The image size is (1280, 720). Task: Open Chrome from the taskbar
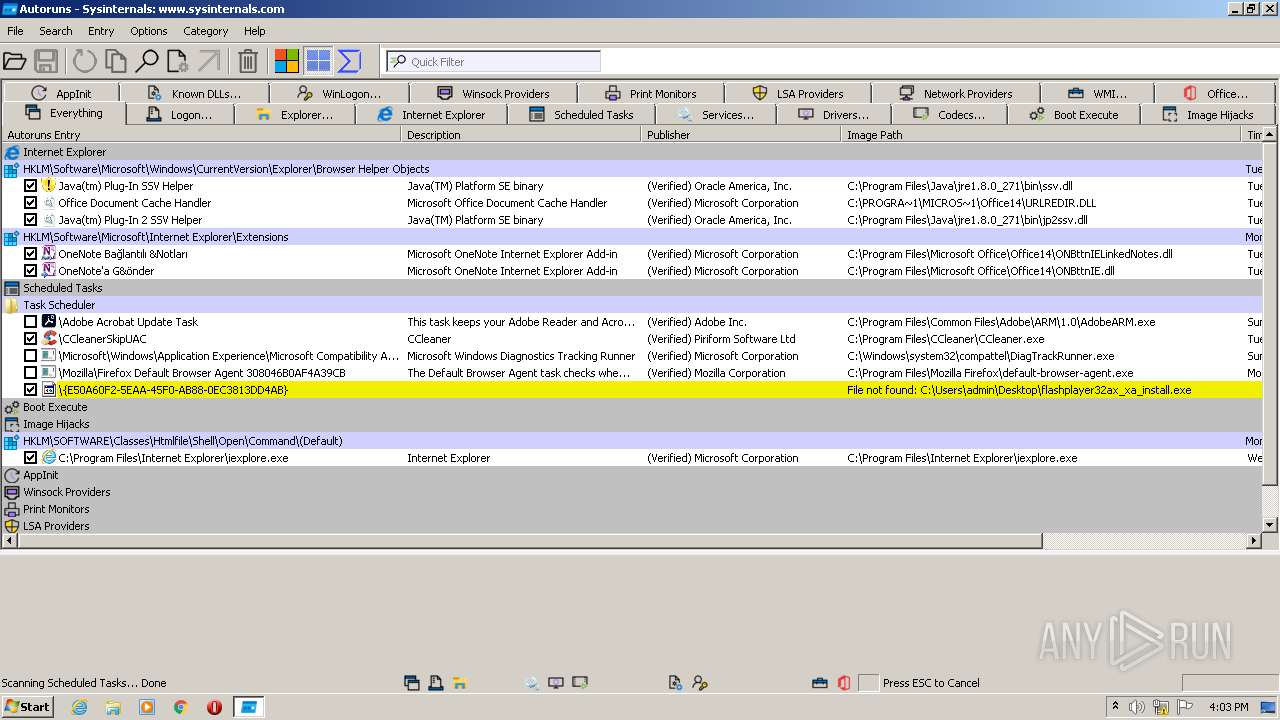[x=181, y=707]
